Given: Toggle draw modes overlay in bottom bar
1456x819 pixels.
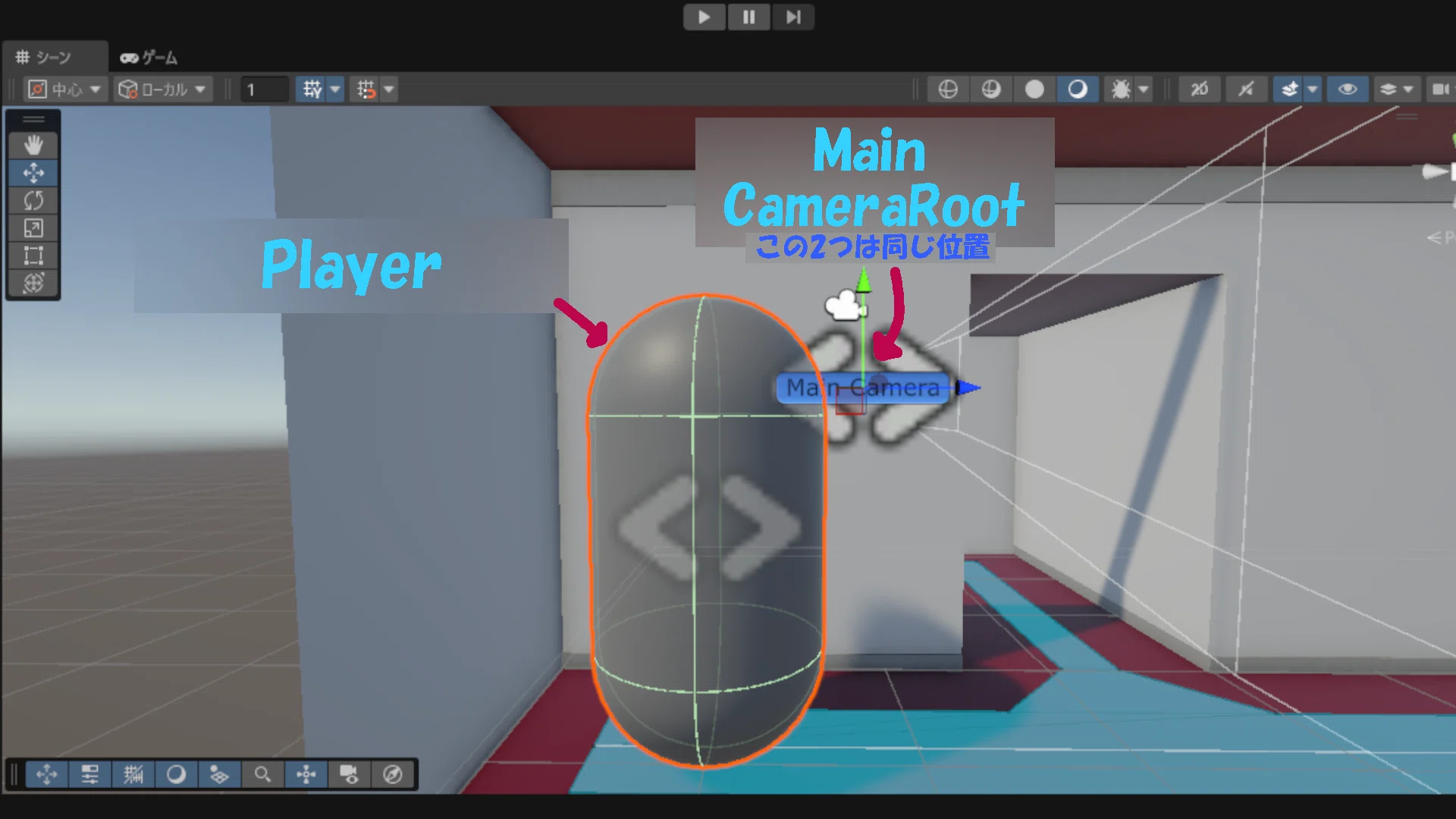Looking at the screenshot, I should (177, 774).
